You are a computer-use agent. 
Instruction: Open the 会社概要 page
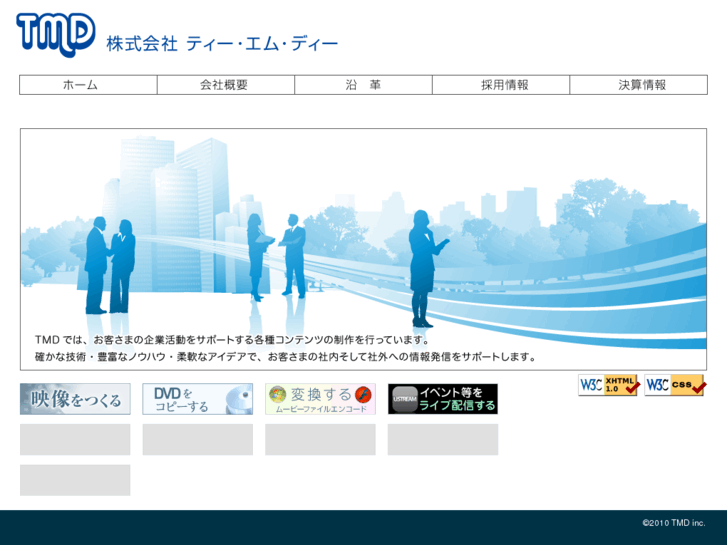(x=225, y=85)
